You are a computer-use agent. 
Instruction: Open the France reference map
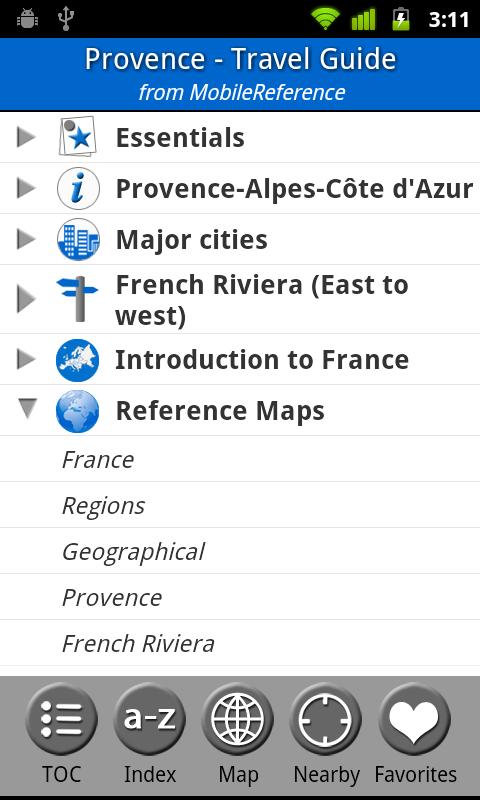[240, 459]
